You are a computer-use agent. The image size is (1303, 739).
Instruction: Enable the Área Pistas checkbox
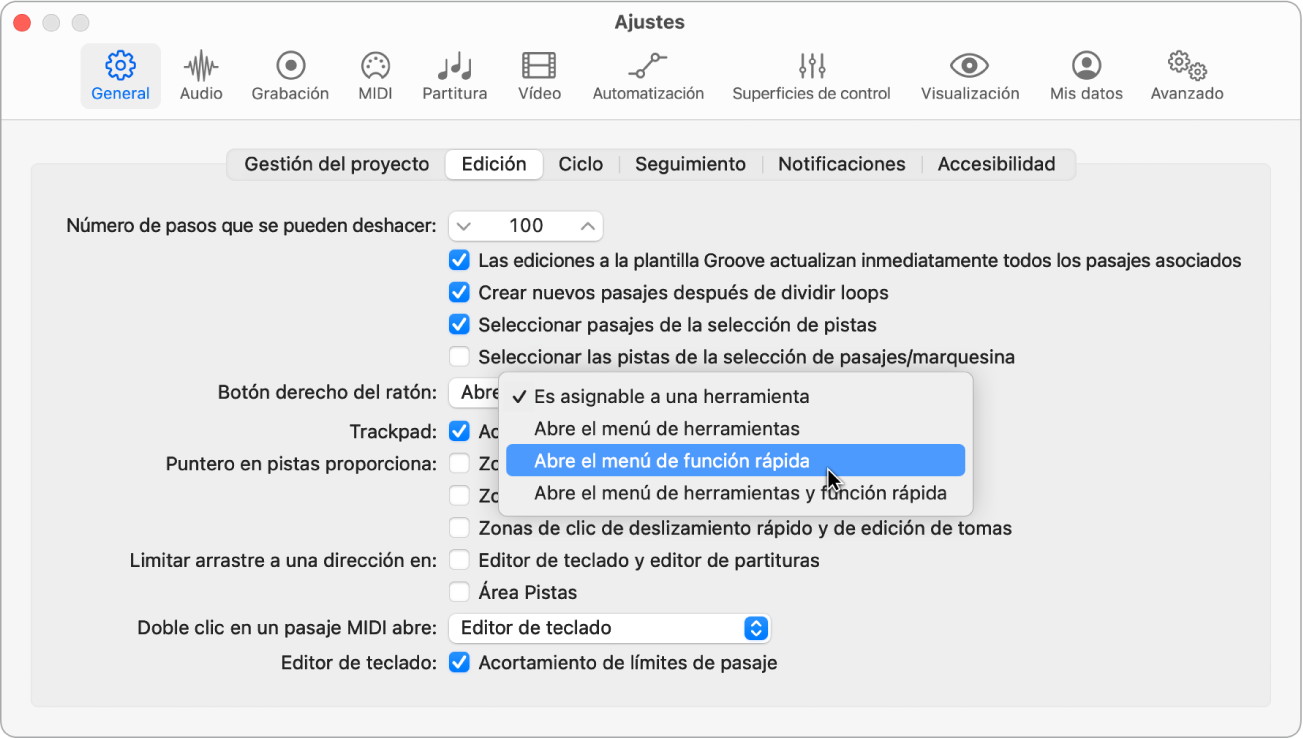pyautogui.click(x=459, y=592)
